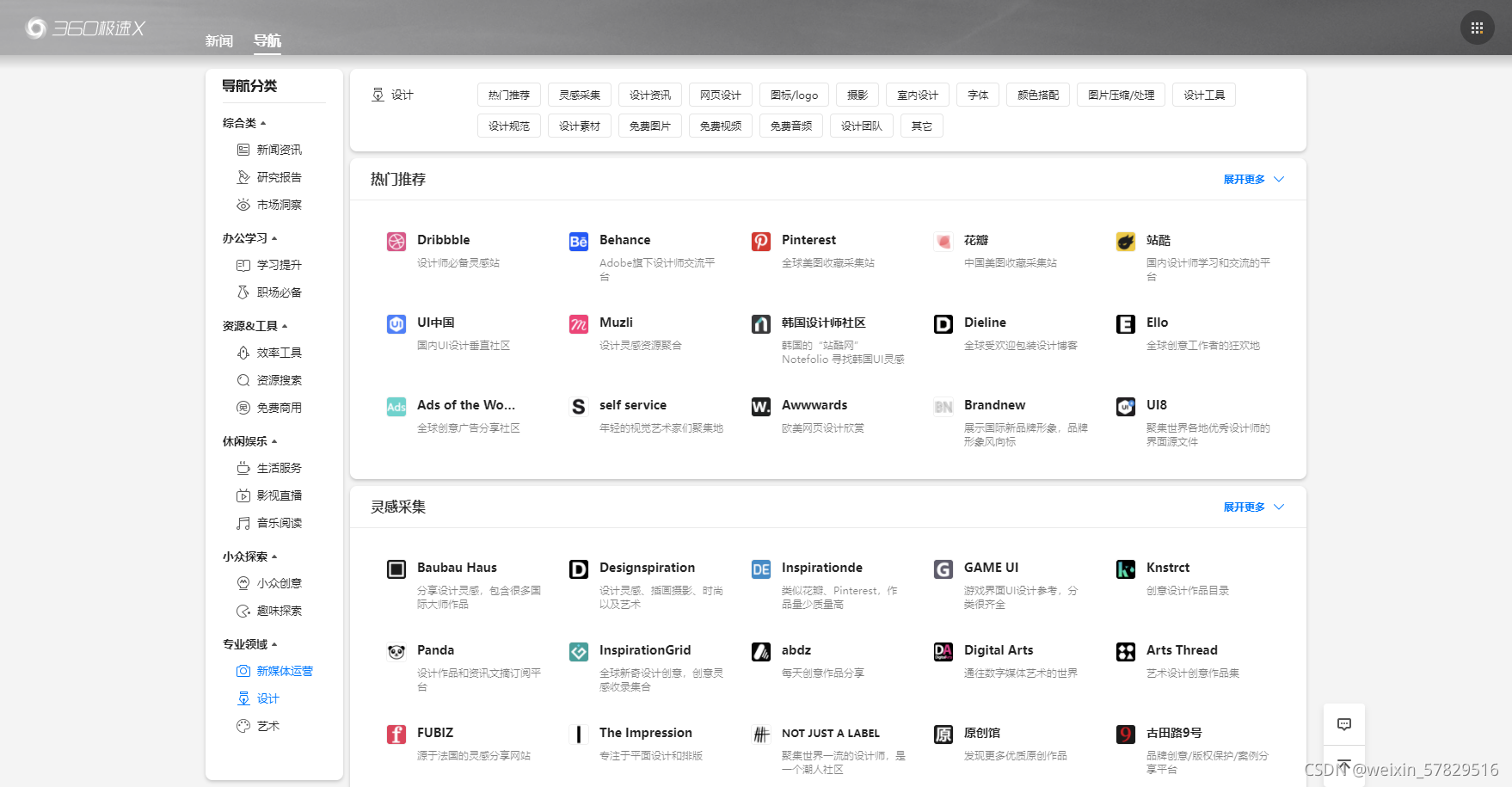
Task: Click the 设计规范 tag button
Action: coord(509,126)
